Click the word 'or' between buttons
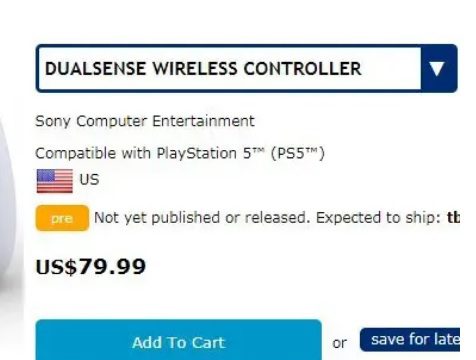The height and width of the screenshot is (360, 476). click(340, 343)
